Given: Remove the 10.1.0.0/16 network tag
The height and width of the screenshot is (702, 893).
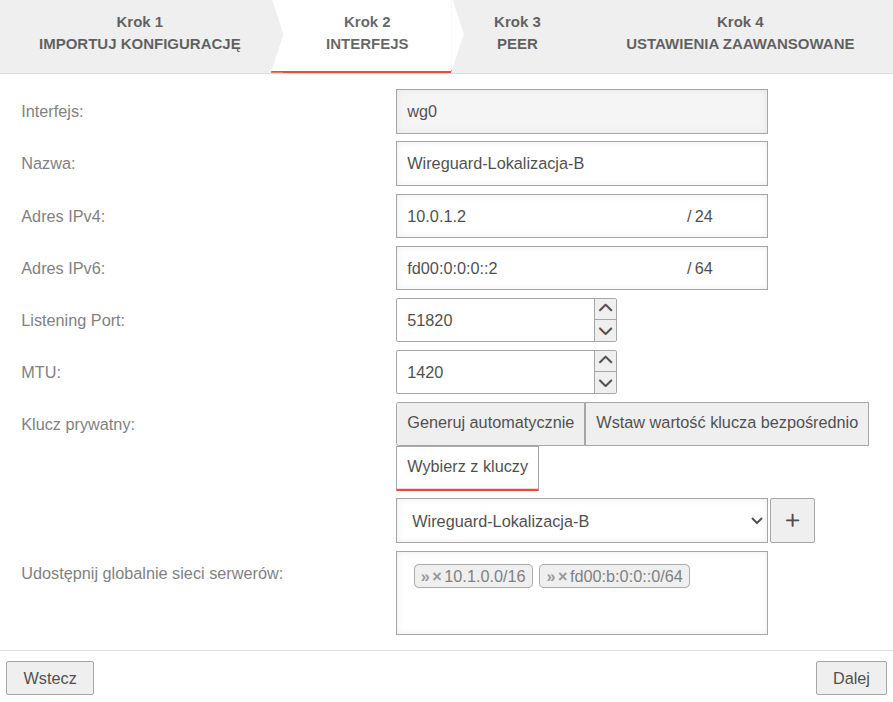Looking at the screenshot, I should click(437, 577).
